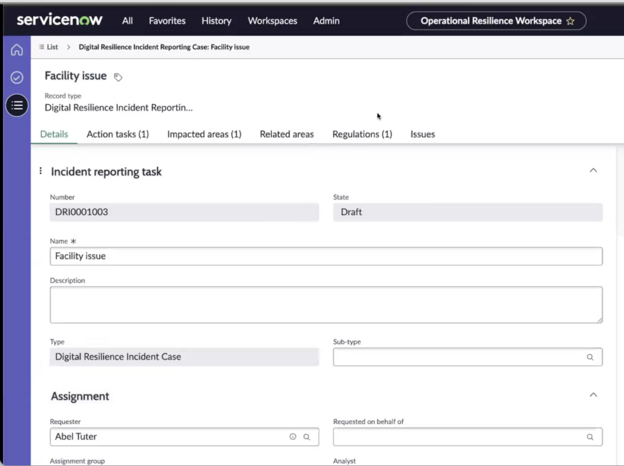Switch to the Regulations (1) tab
624x466 pixels.
pos(362,134)
